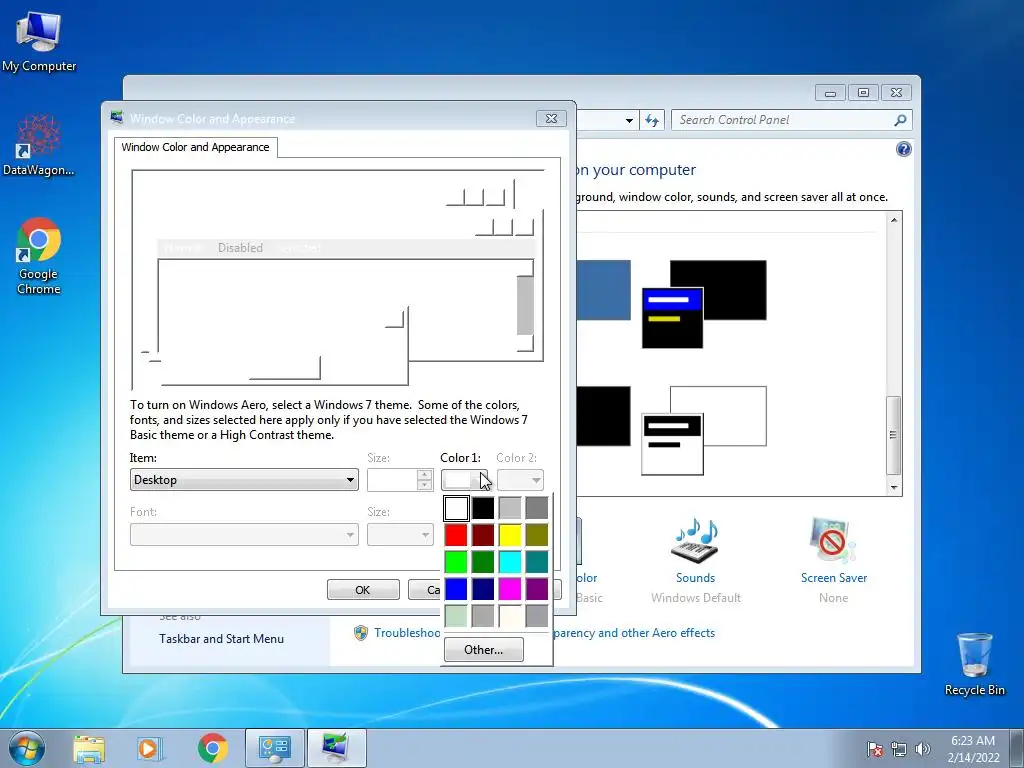Click the refresh button beside address bar
This screenshot has width=1024, height=768.
pos(652,120)
